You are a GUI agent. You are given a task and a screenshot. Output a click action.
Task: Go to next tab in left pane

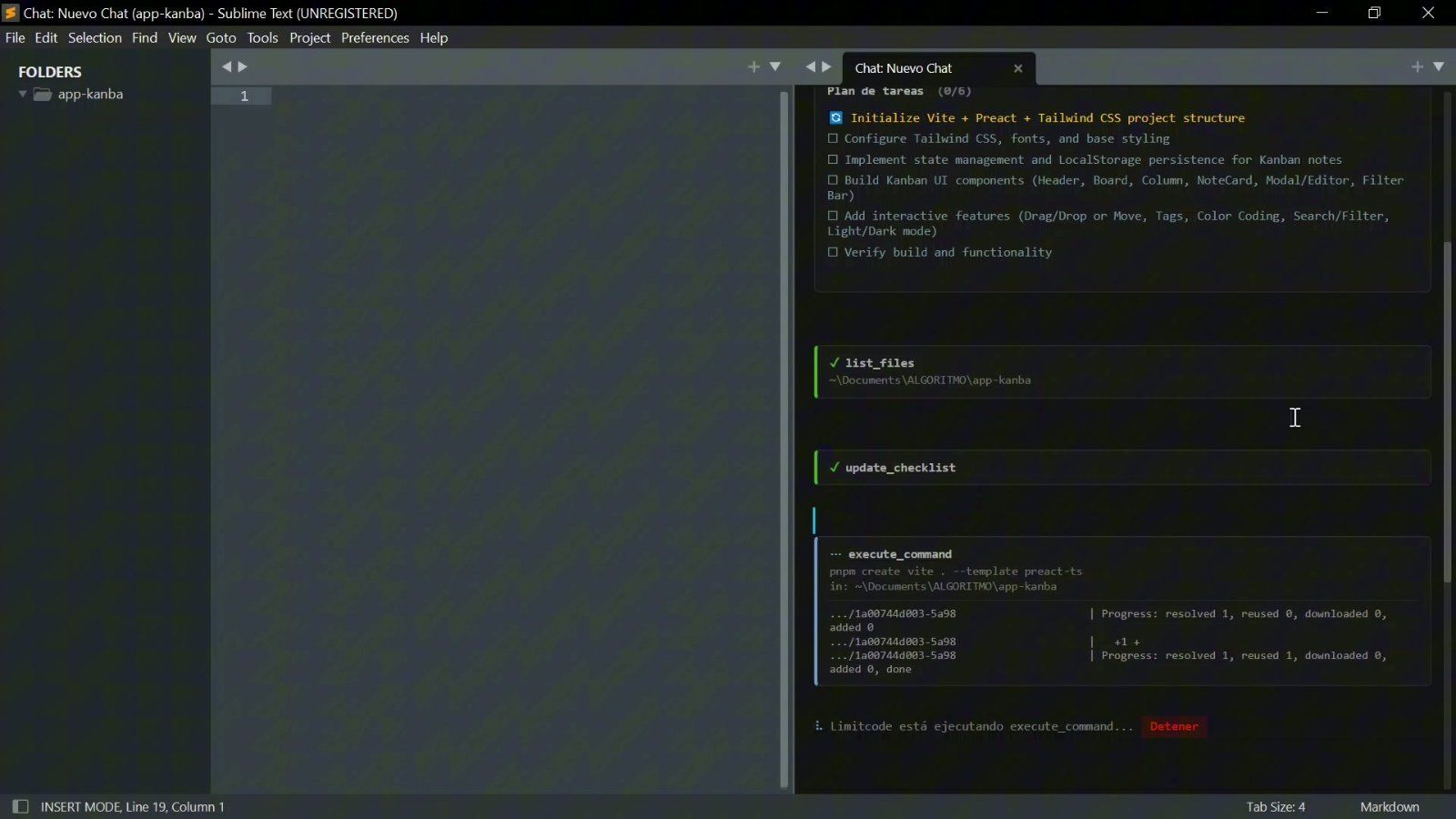[243, 66]
